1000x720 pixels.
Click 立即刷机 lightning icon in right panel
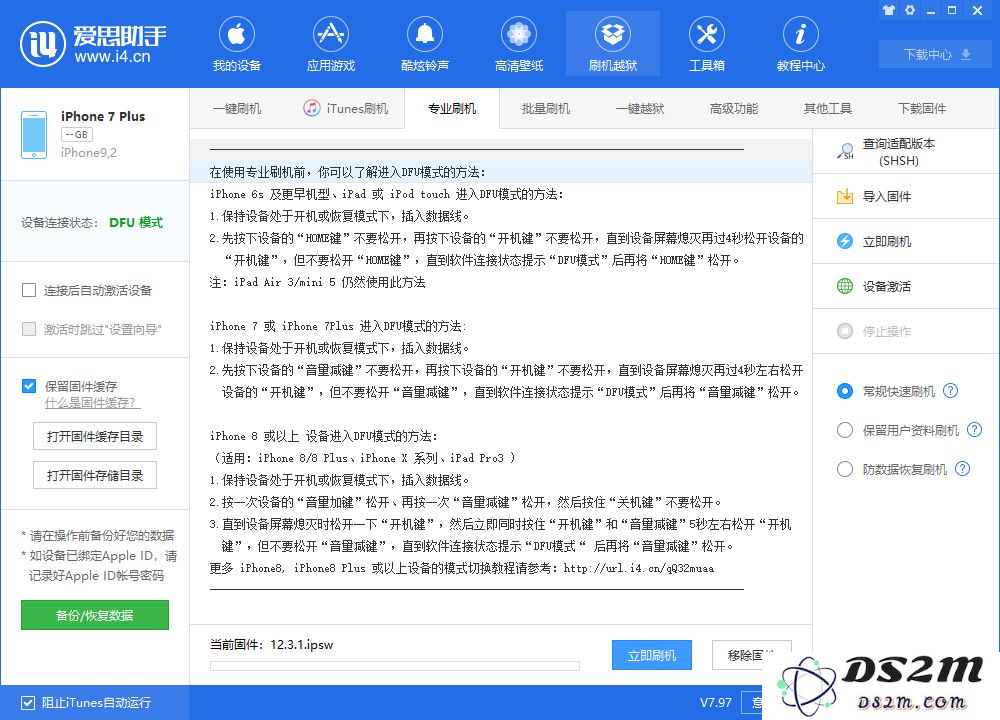click(x=845, y=241)
